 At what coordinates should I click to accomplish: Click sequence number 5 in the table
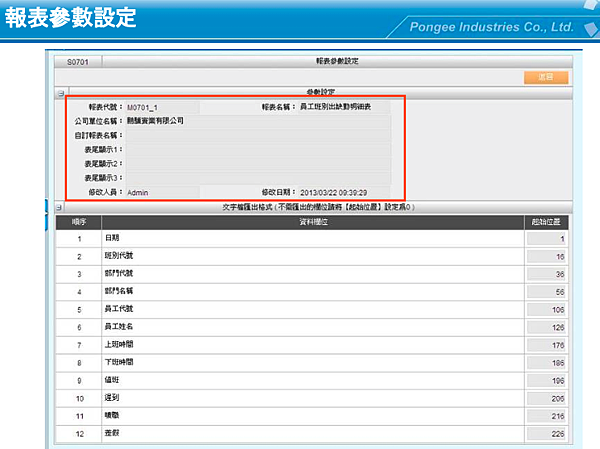(x=79, y=310)
